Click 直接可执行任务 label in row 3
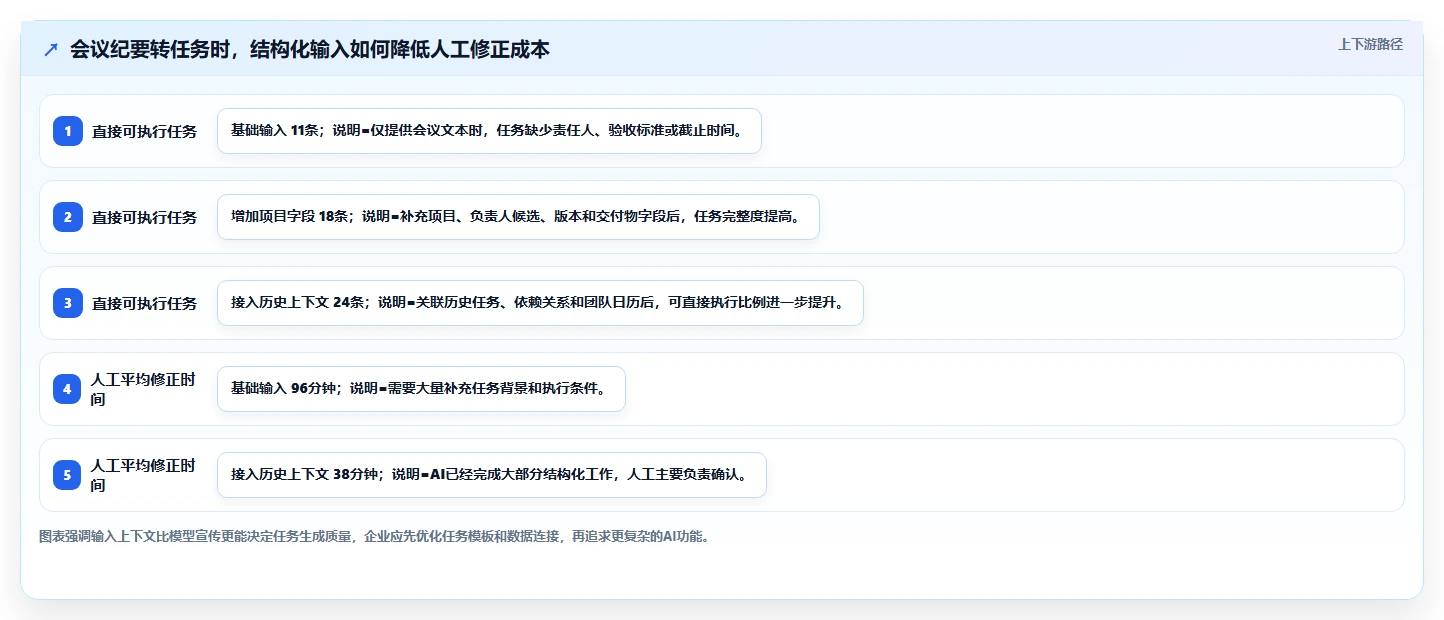 pyautogui.click(x=144, y=303)
